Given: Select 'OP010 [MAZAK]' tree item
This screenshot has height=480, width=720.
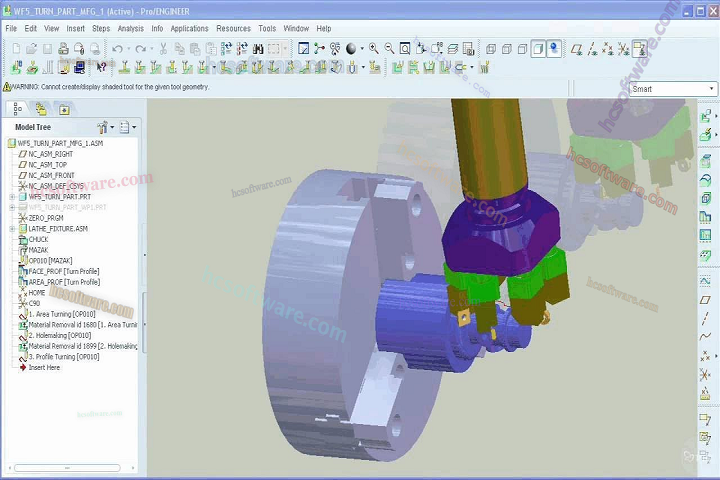Looking at the screenshot, I should pyautogui.click(x=51, y=261).
